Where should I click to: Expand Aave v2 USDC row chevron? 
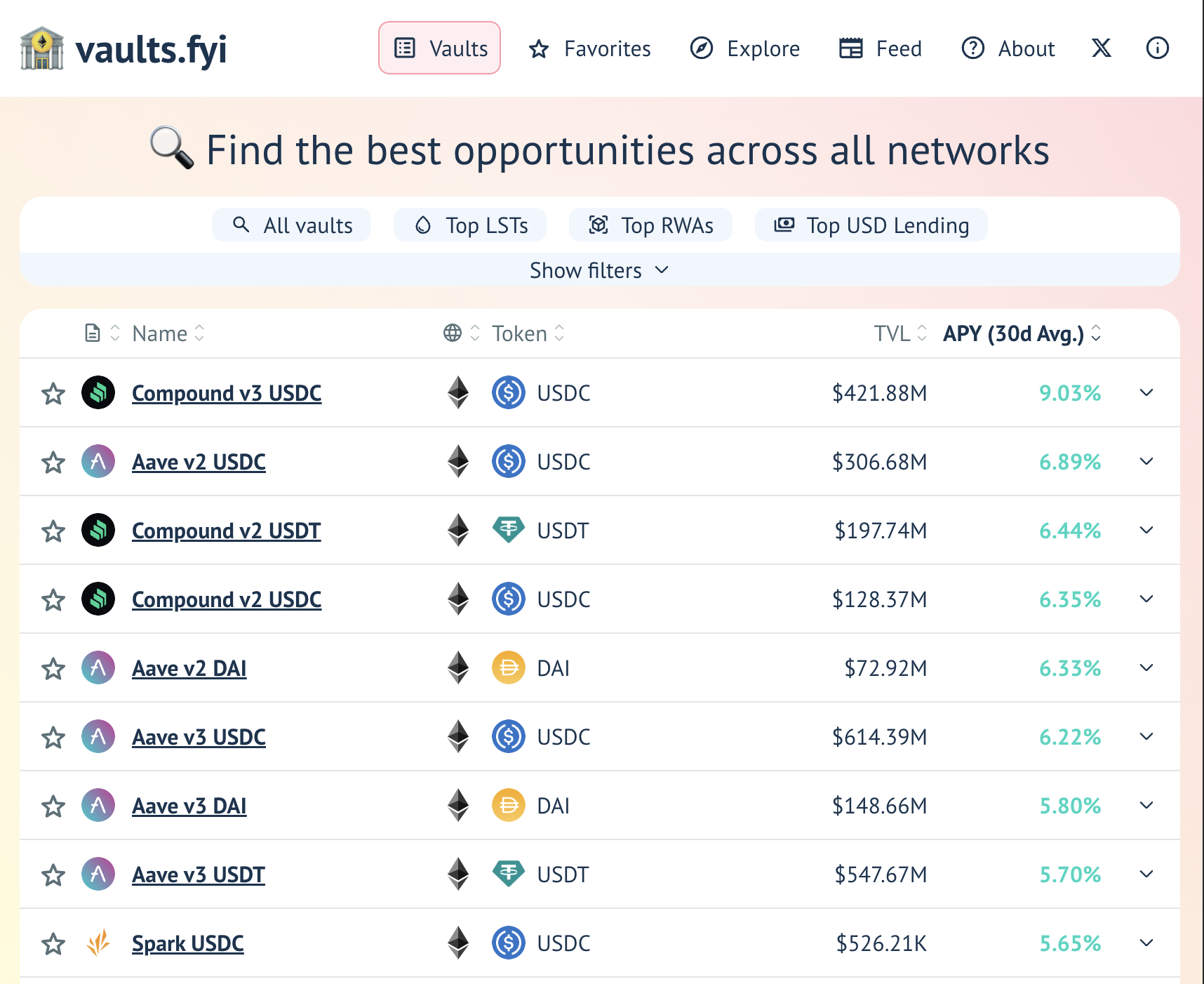1146,461
